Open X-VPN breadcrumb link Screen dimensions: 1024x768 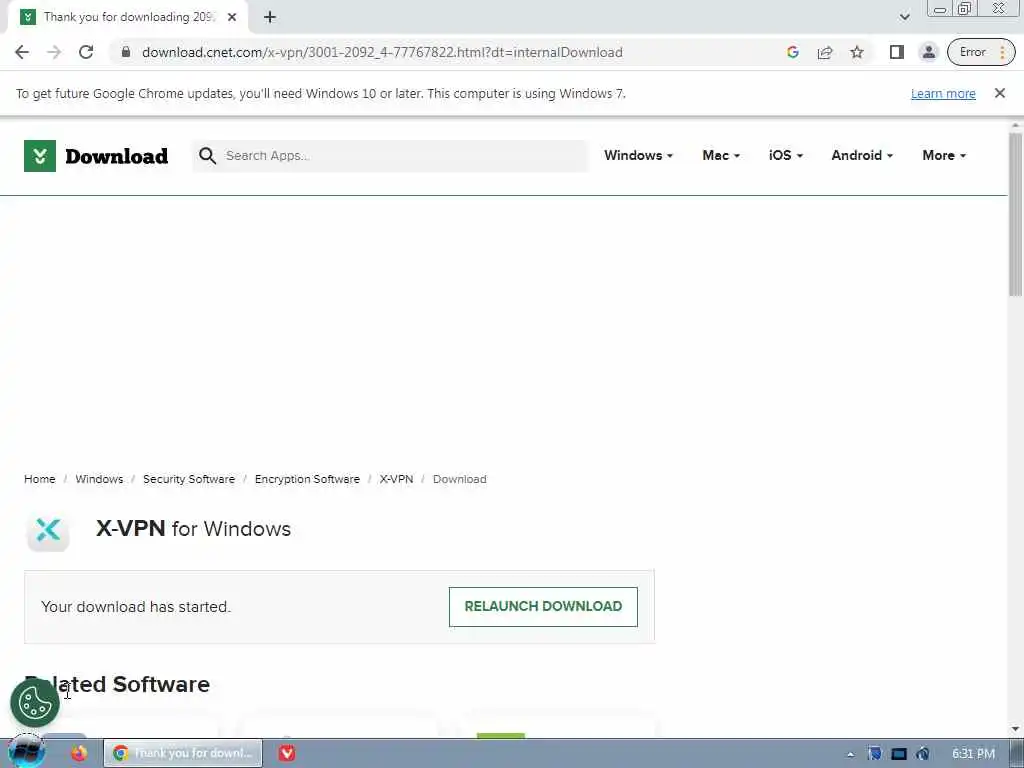(x=396, y=479)
